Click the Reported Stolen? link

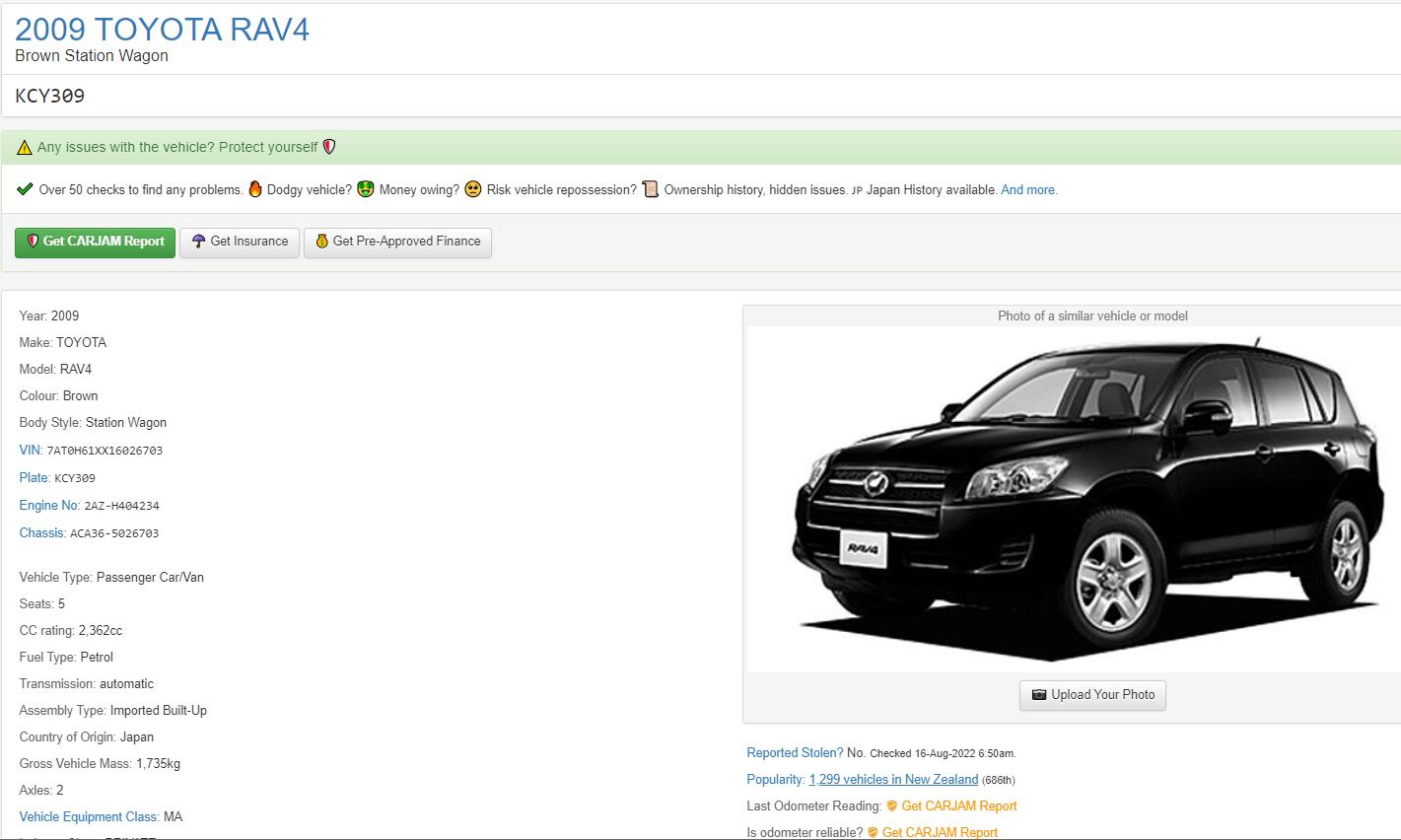point(795,753)
